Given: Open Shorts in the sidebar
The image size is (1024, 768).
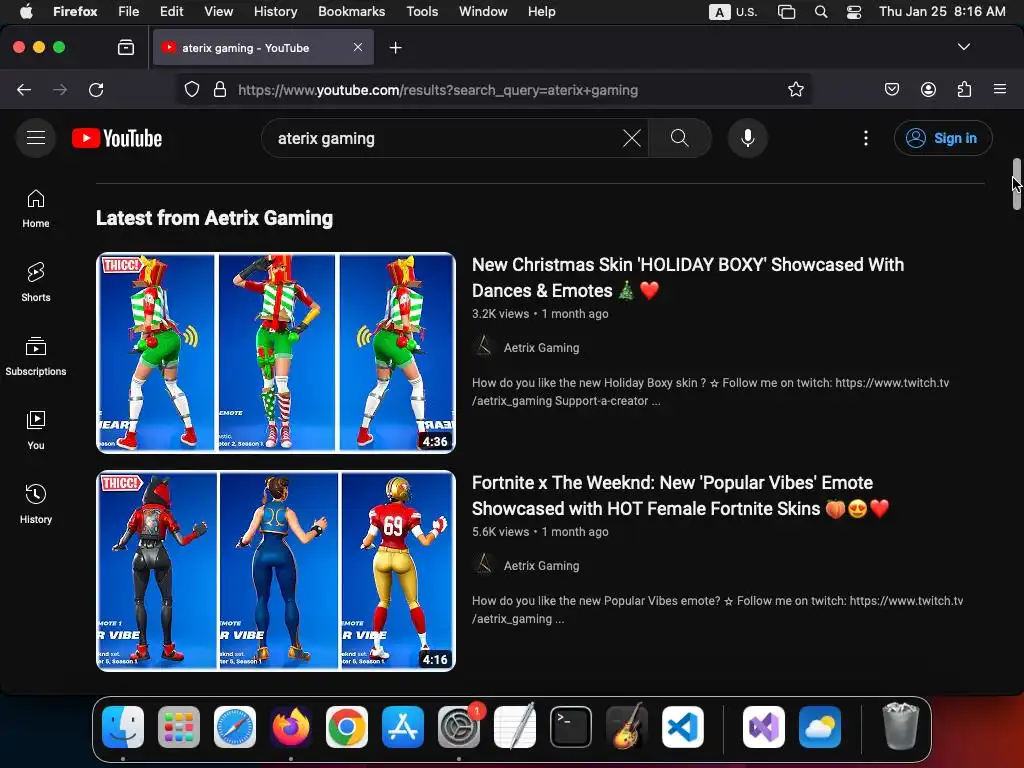Looking at the screenshot, I should (36, 283).
